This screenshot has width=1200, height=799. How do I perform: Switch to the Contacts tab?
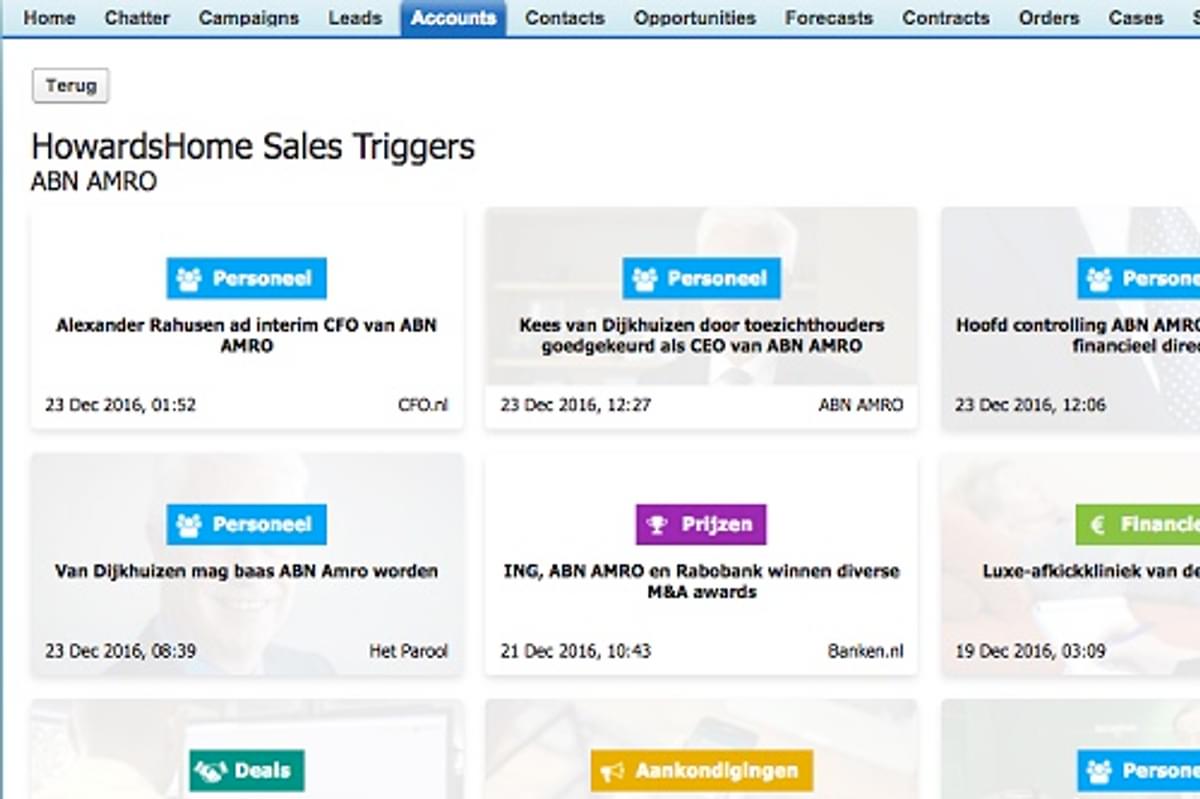[564, 18]
